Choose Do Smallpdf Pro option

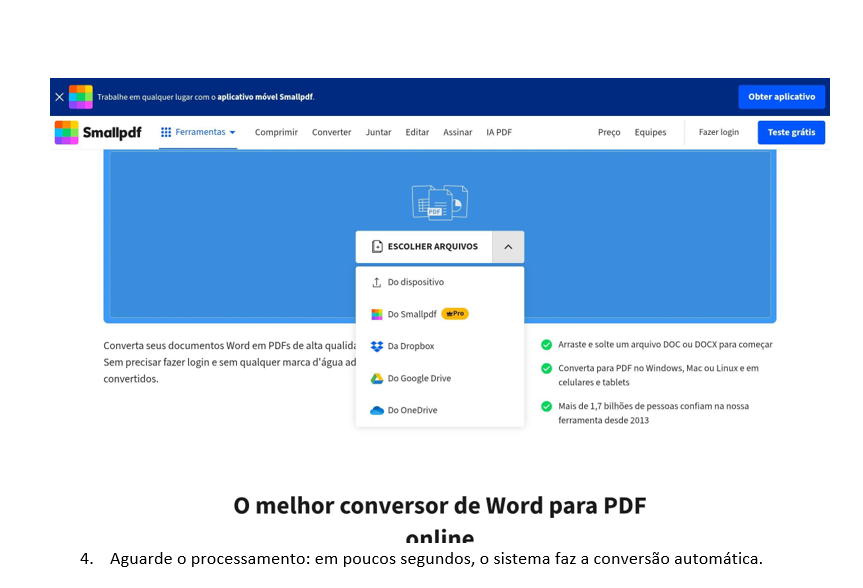pos(412,314)
